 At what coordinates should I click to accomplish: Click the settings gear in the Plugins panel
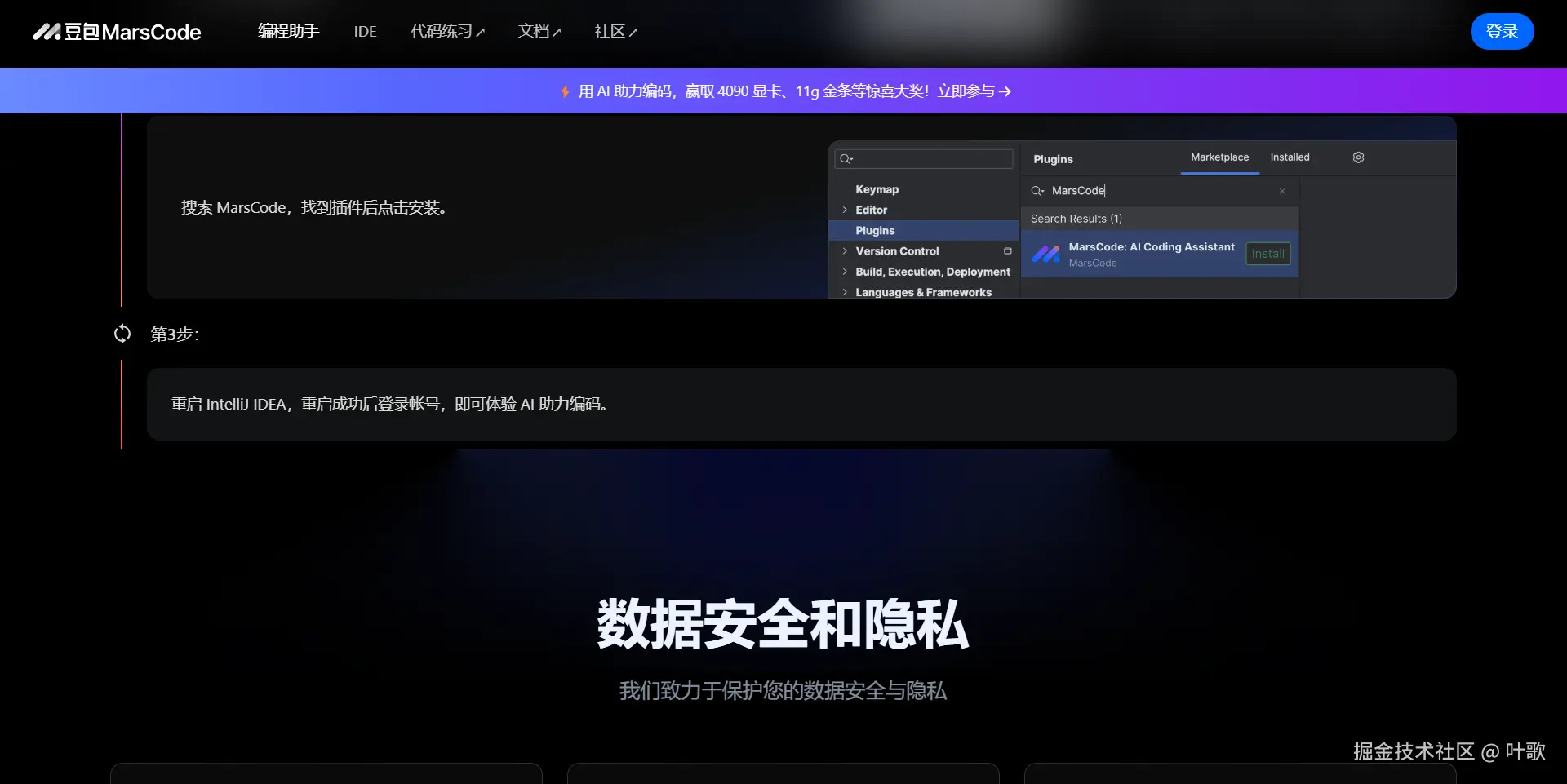coord(1357,157)
